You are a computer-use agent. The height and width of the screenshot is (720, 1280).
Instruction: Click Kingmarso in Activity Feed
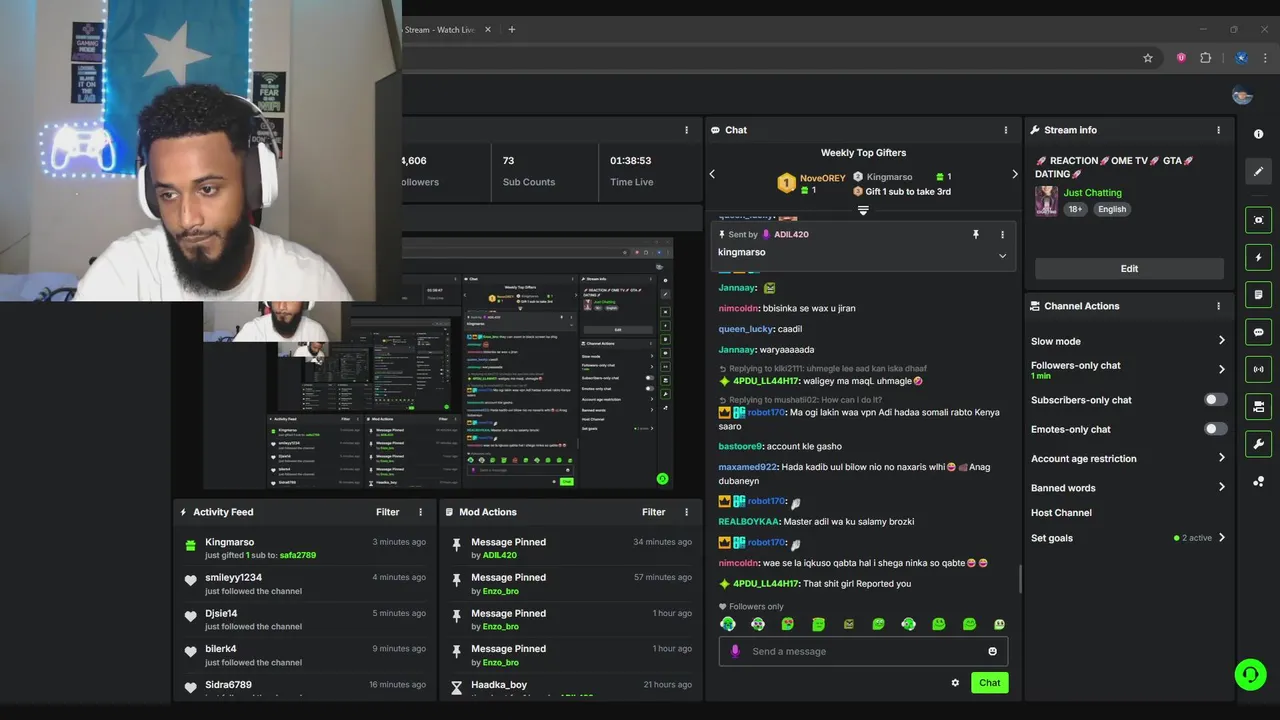pyautogui.click(x=230, y=542)
